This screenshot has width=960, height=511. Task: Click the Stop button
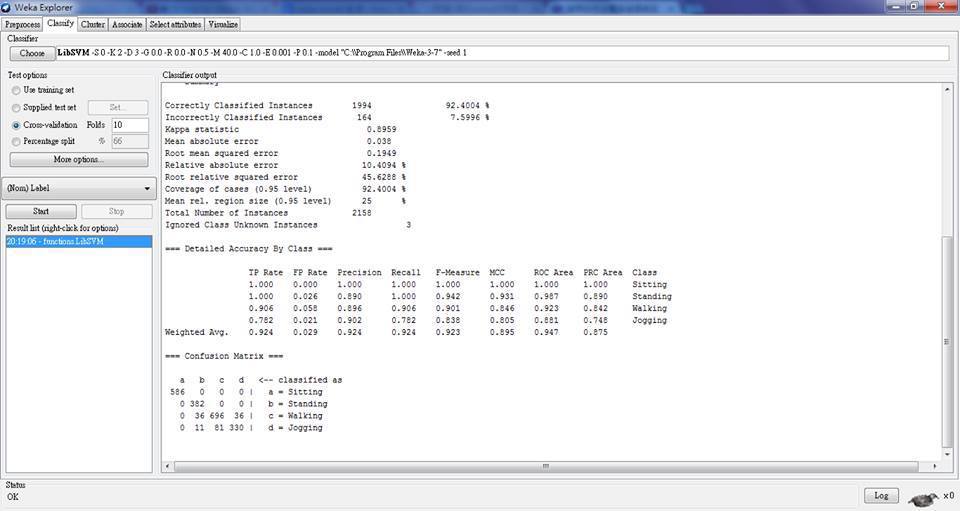[x=116, y=211]
